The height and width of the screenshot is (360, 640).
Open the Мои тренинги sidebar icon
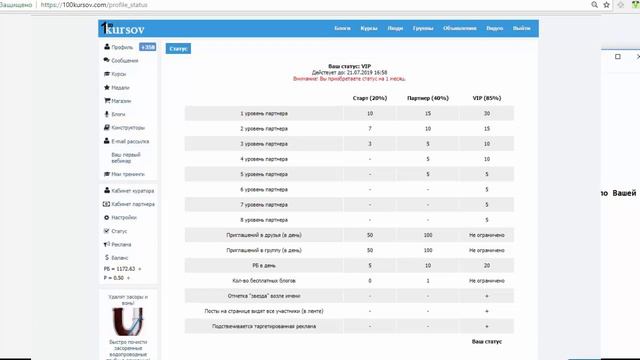(x=107, y=174)
